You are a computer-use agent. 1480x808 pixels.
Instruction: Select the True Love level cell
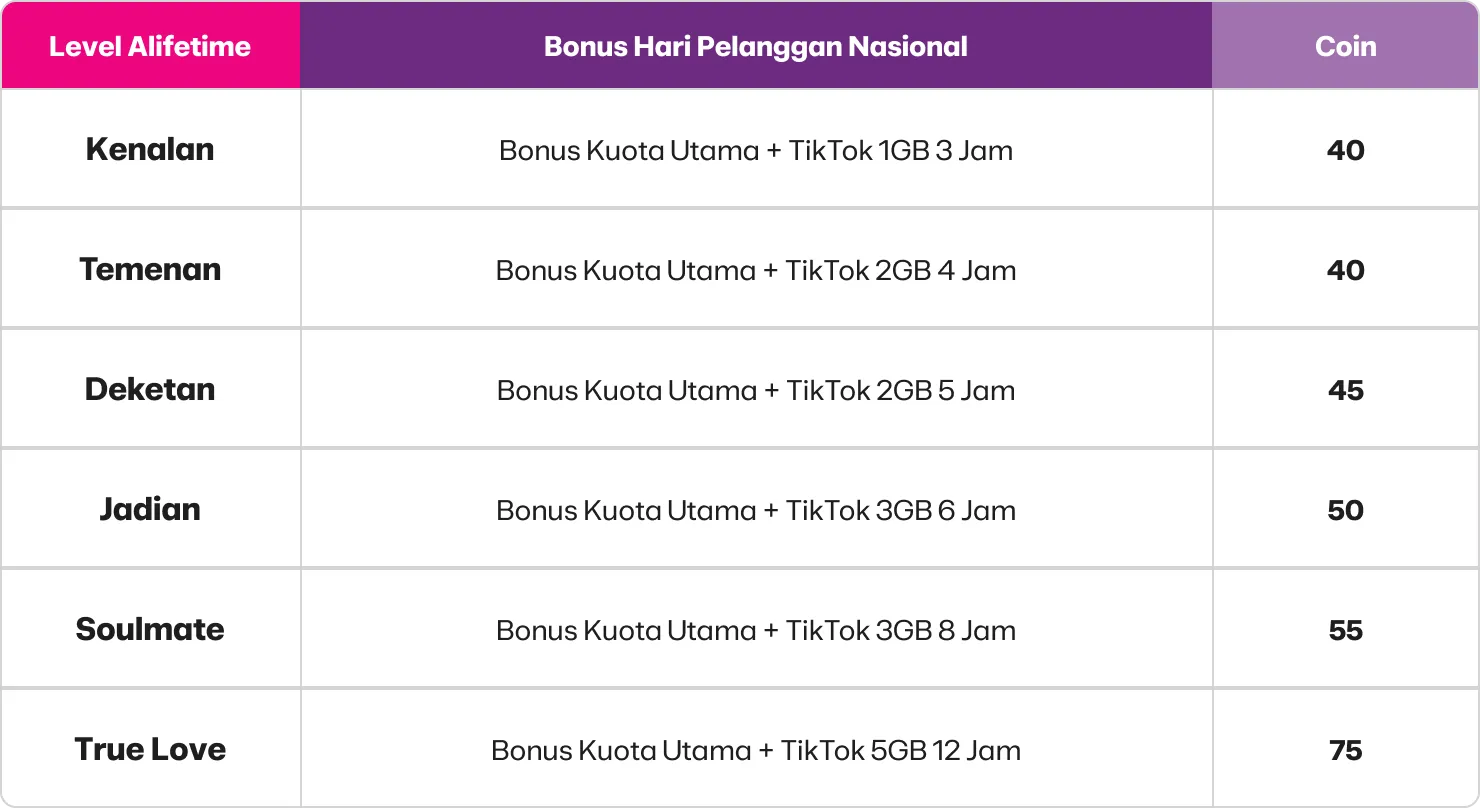pos(150,749)
